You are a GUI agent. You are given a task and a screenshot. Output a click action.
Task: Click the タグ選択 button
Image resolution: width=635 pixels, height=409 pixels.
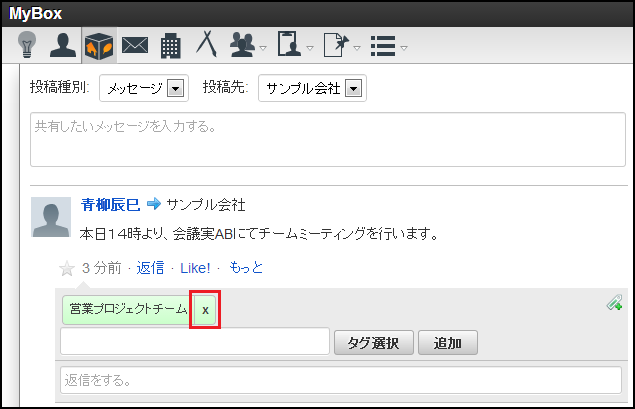point(374,343)
